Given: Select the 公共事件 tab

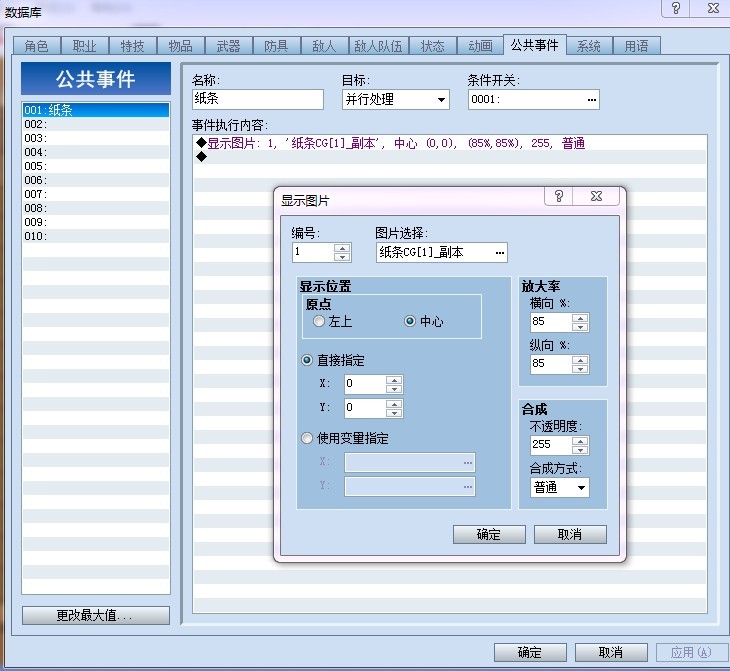Looking at the screenshot, I should [534, 45].
